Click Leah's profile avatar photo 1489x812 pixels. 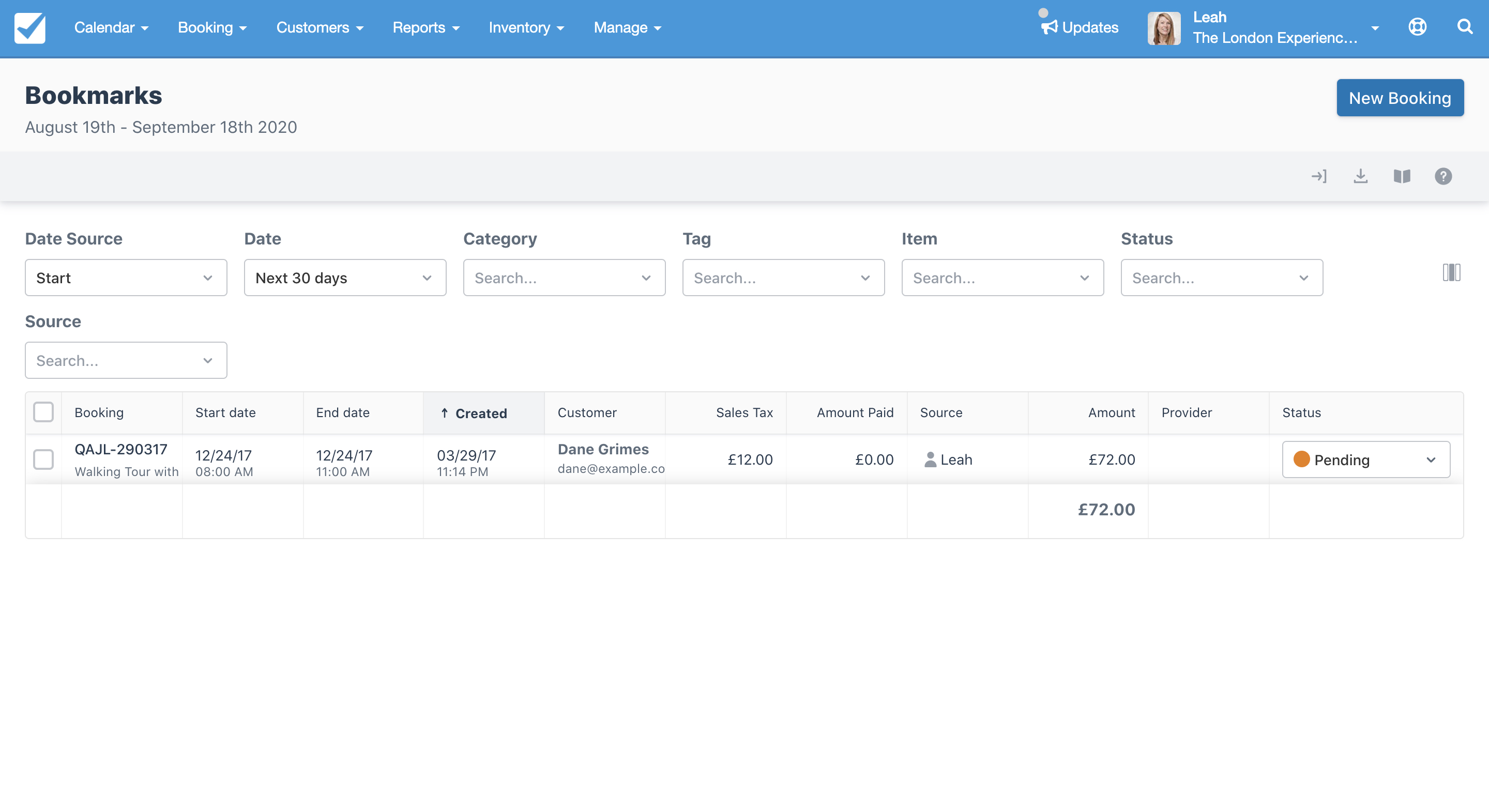coord(1164,28)
